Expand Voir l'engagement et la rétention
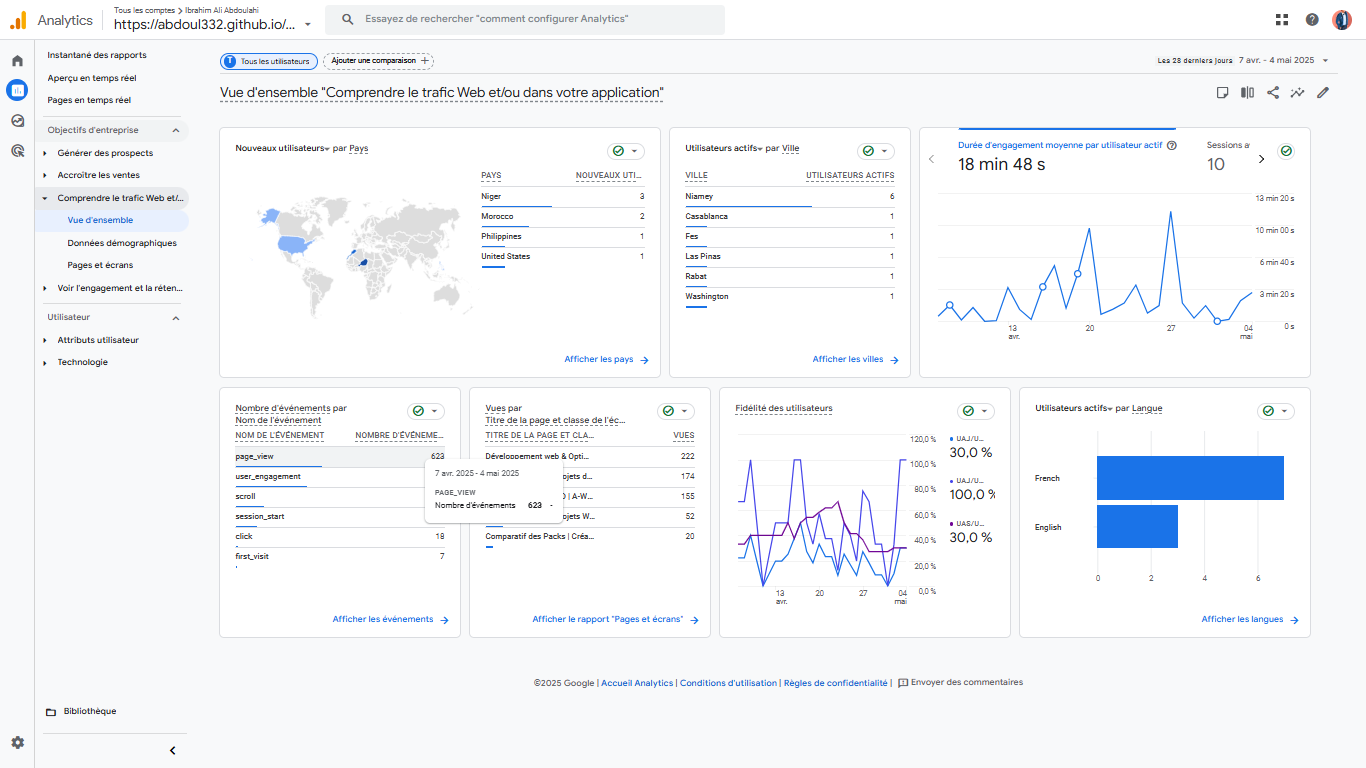The height and width of the screenshot is (768, 1366). pos(44,288)
